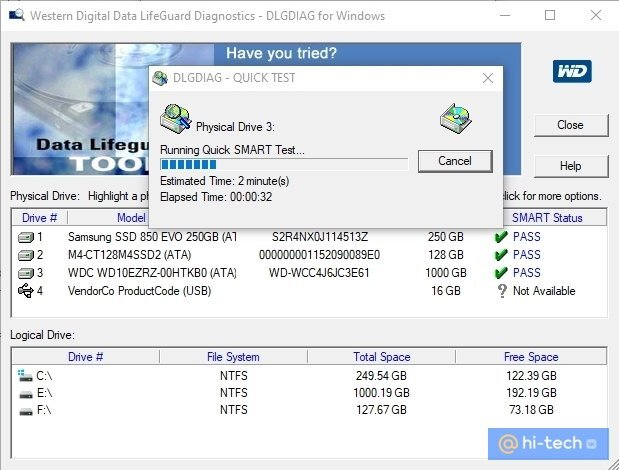
Task: Cancel the running Quick SMART Test
Action: (455, 161)
